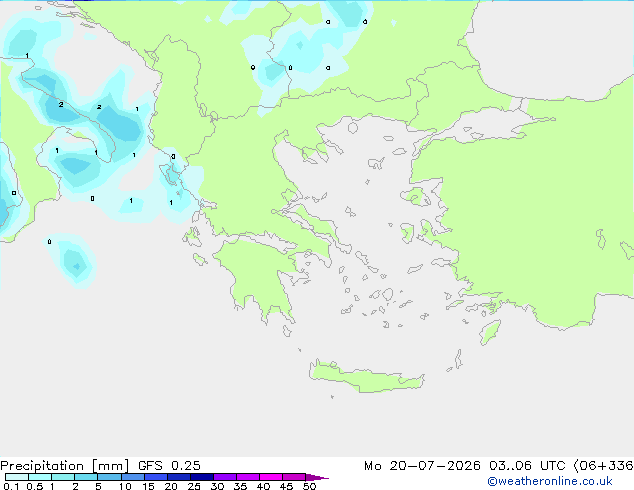The height and width of the screenshot is (490, 634).
Task: Select the 2–5 mm legend swatch
Action: (86, 477)
